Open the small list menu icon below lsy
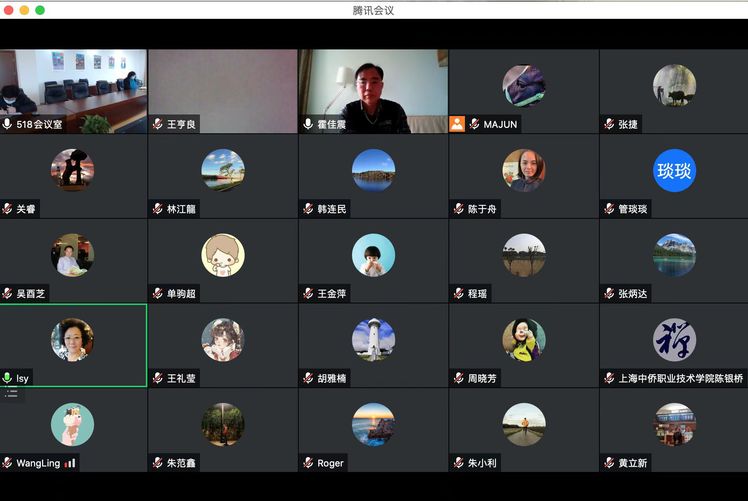748x501 pixels. [x=12, y=393]
